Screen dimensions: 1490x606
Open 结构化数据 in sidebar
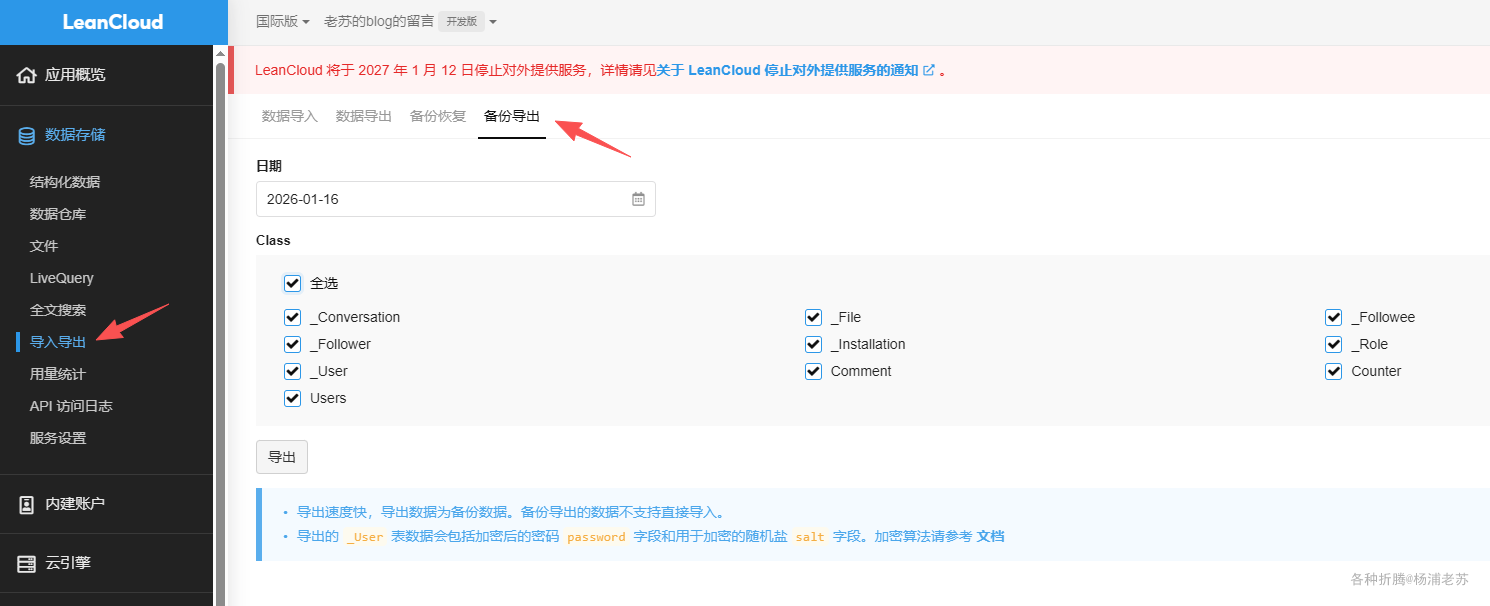point(65,182)
